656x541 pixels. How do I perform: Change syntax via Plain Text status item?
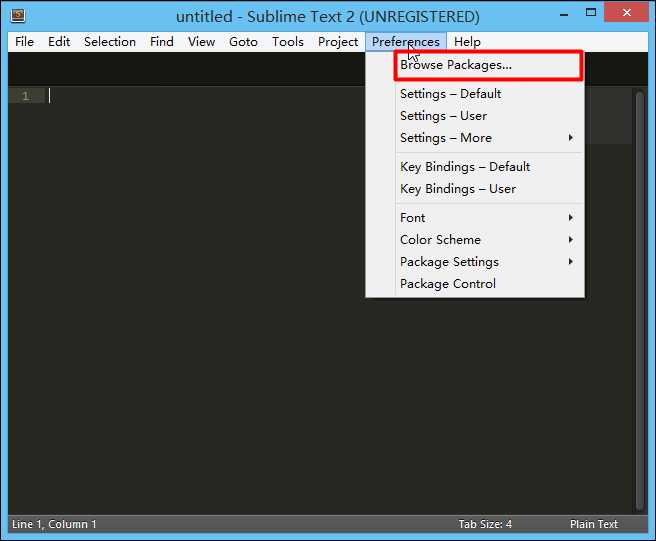pos(593,524)
